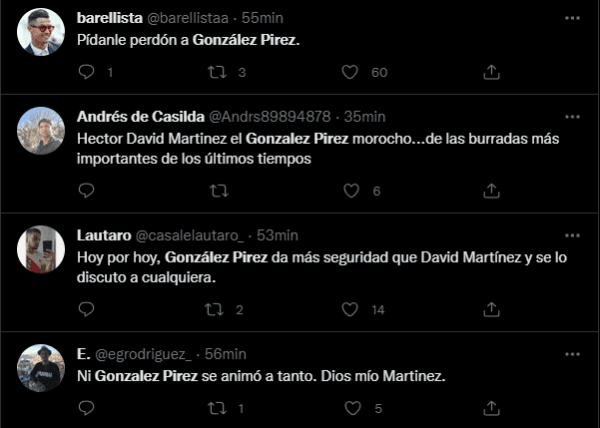The width and height of the screenshot is (600, 428).
Task: Open more options on Andrés de Casilda's tweet
Action: pos(570,115)
